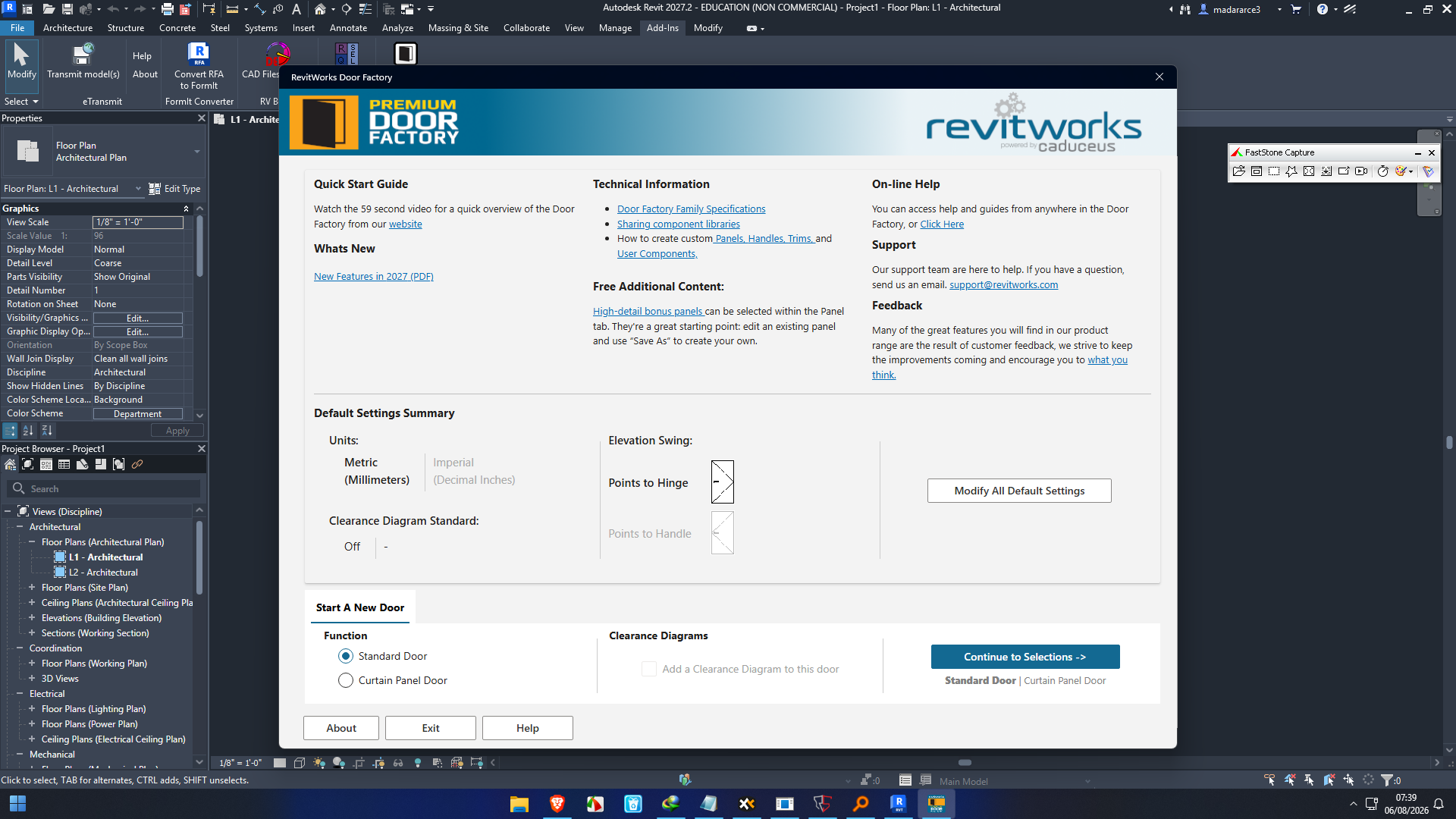The height and width of the screenshot is (819, 1456).
Task: Expand Sections (Working Section) node
Action: 32,633
